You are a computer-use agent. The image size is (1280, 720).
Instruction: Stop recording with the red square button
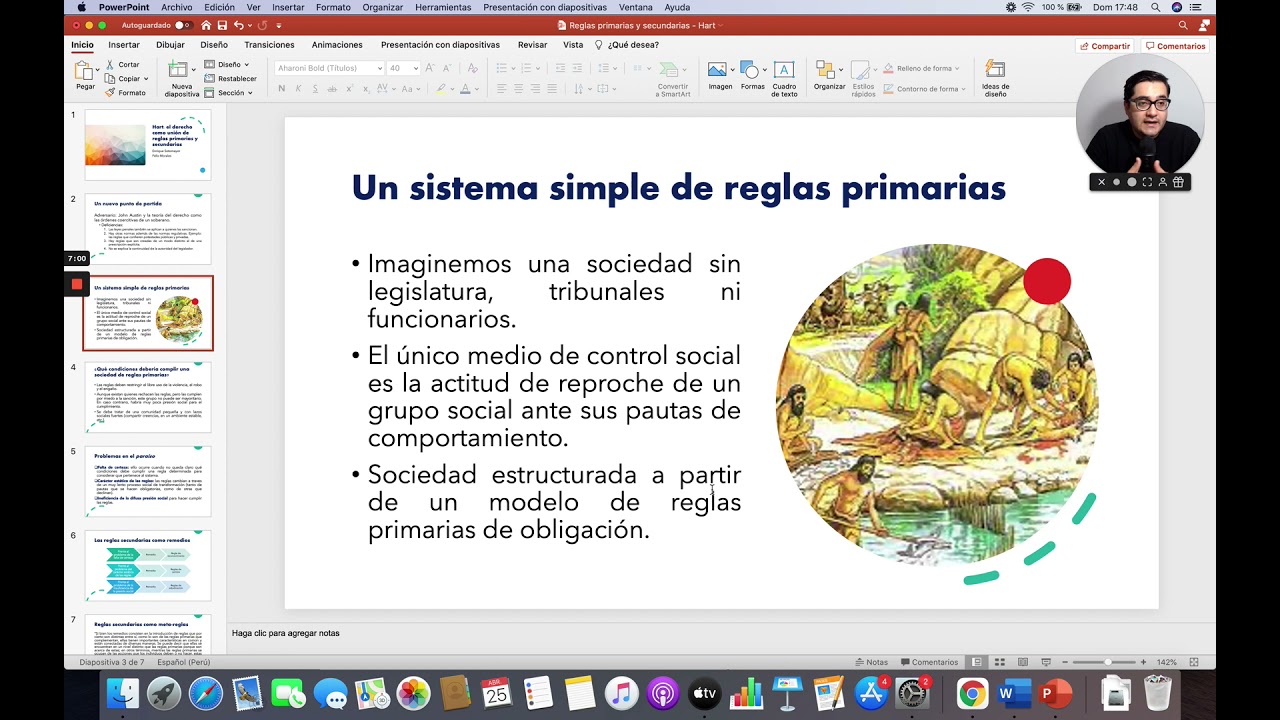[77, 285]
